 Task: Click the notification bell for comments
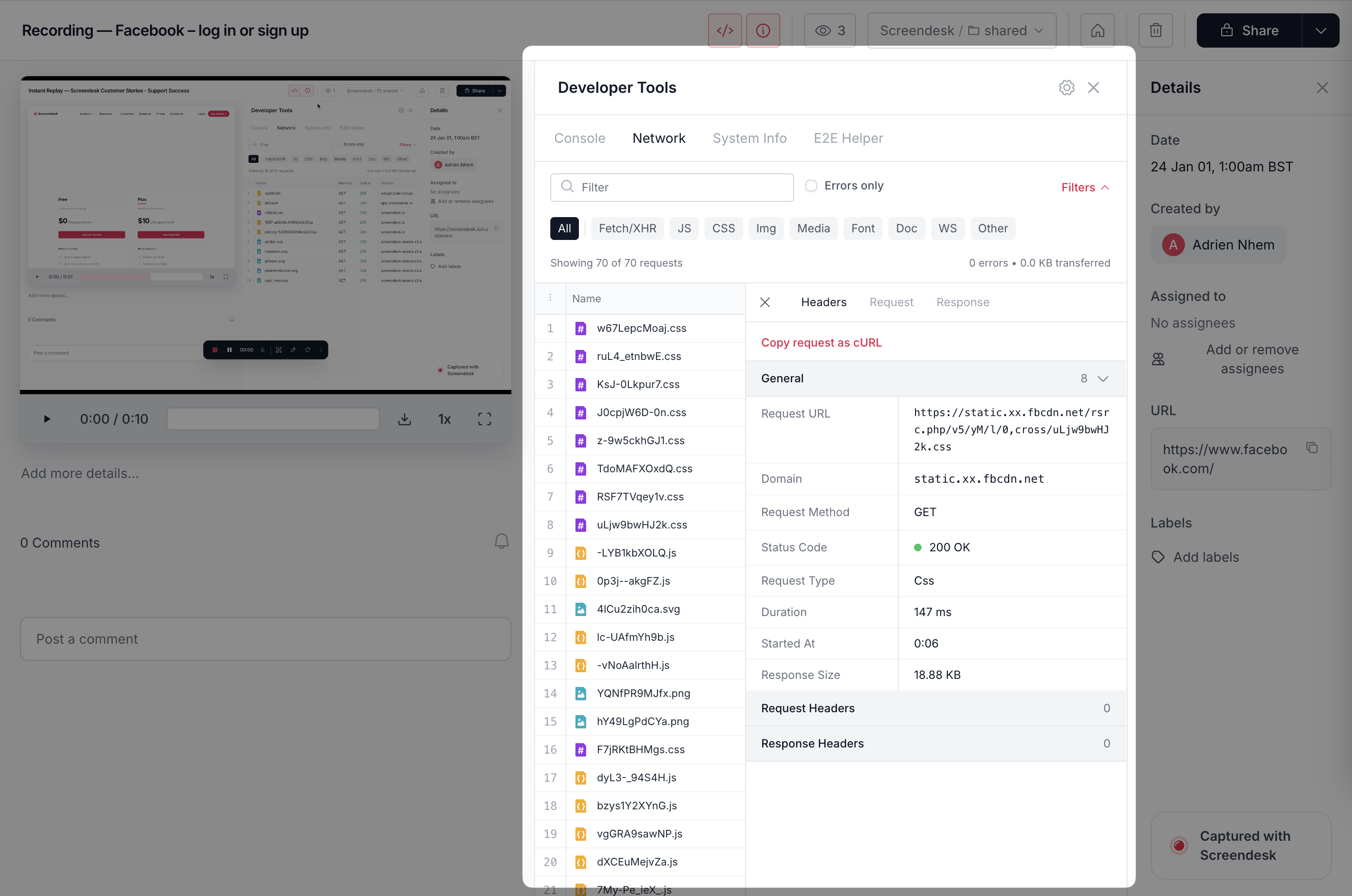click(501, 541)
